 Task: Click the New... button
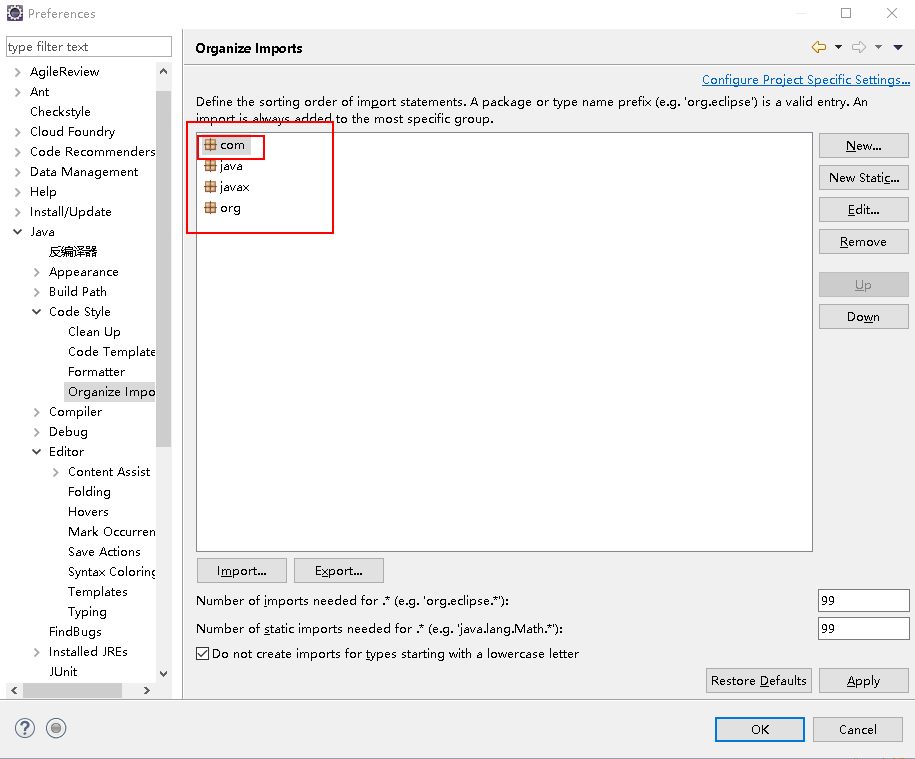pos(864,146)
